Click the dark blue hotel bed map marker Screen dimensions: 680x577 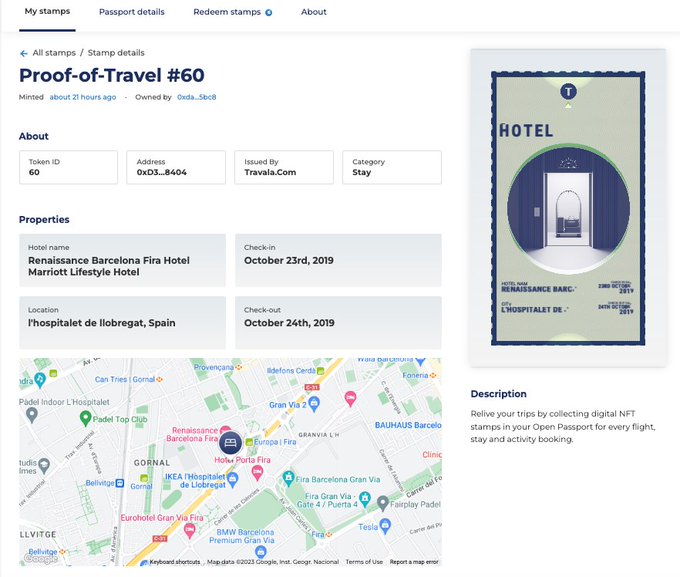coord(230,443)
